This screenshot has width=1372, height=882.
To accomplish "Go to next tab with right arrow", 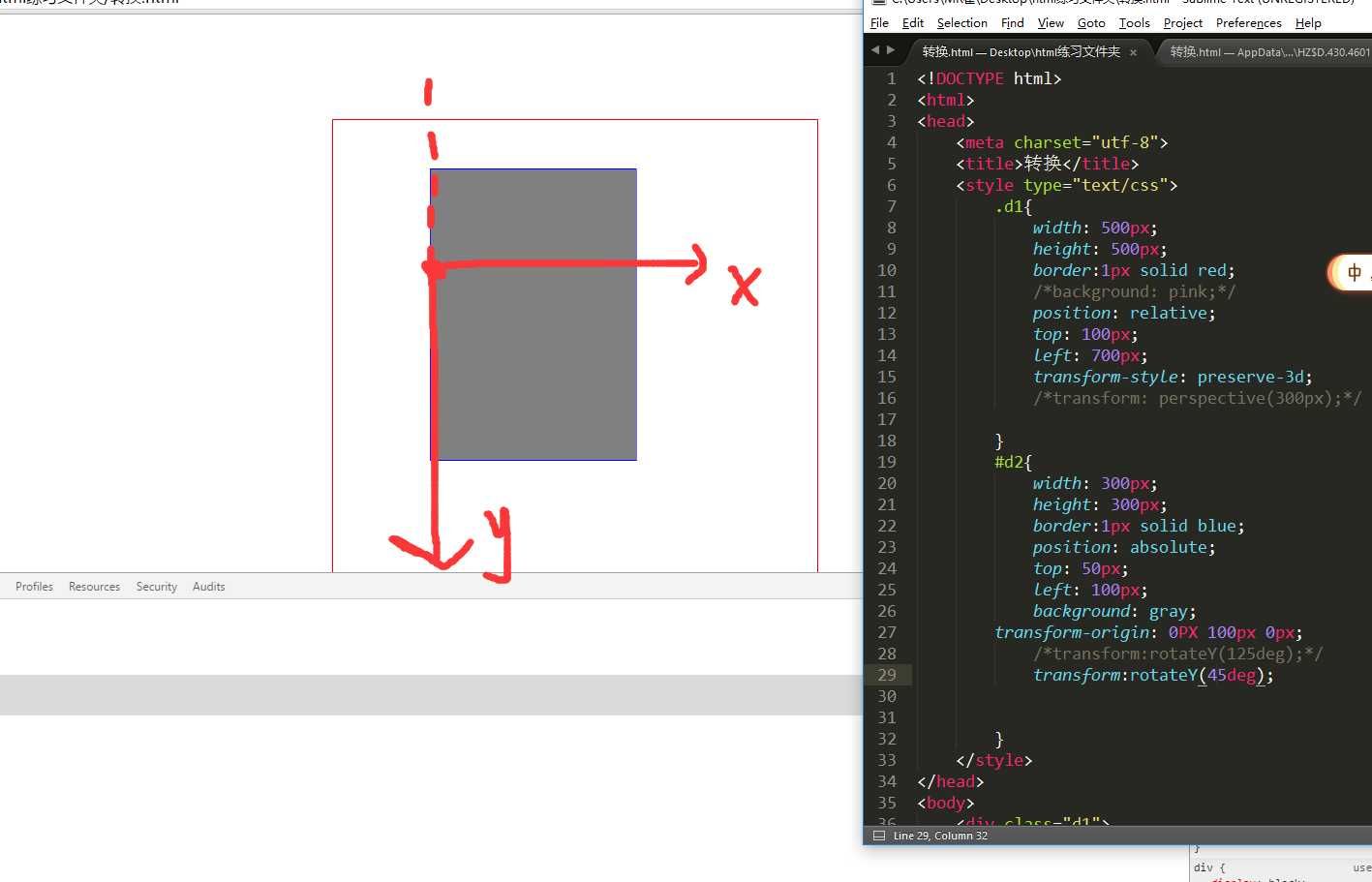I will (x=891, y=50).
